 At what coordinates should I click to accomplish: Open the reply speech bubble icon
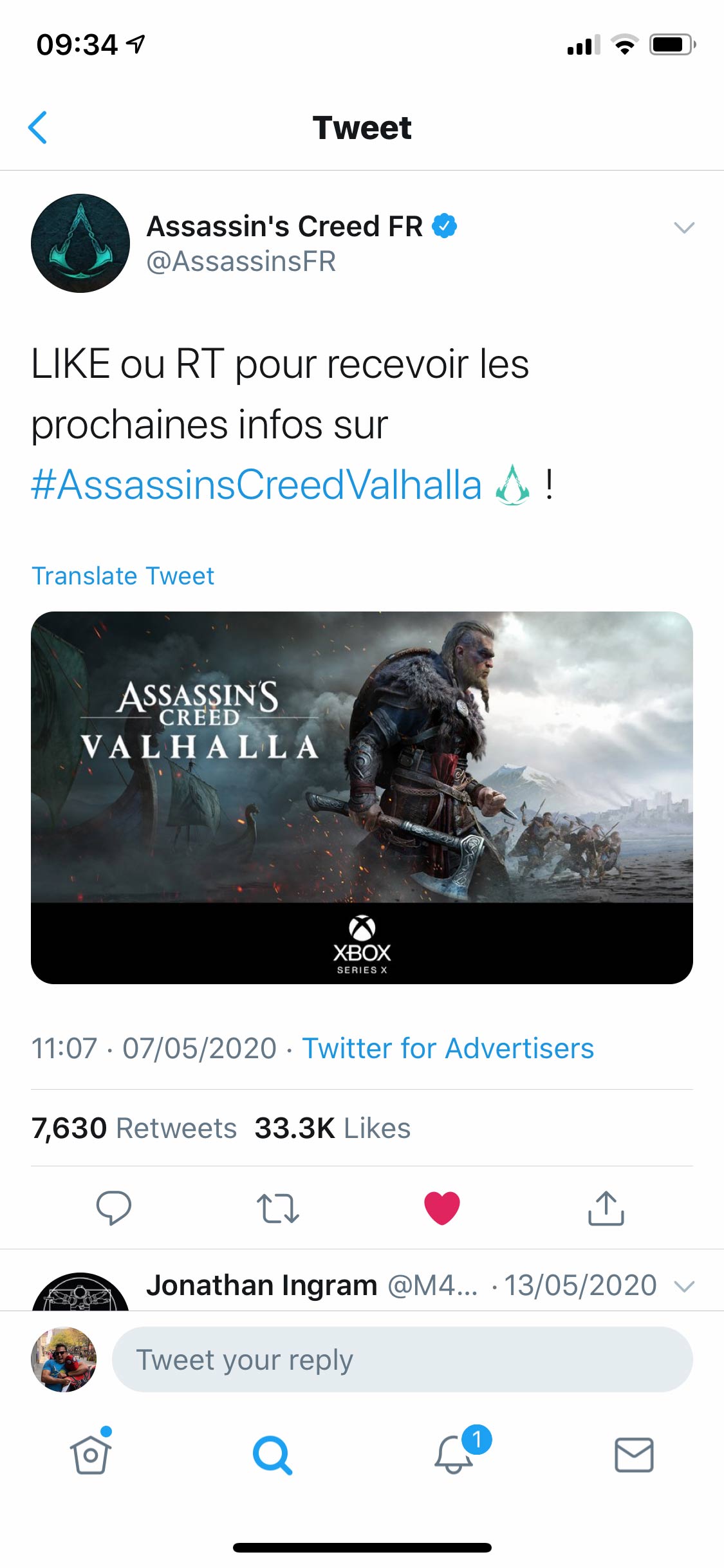(x=114, y=1207)
